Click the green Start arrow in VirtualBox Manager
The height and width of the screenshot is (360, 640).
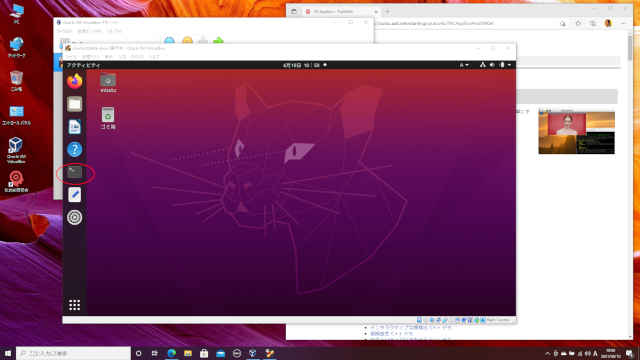point(219,40)
